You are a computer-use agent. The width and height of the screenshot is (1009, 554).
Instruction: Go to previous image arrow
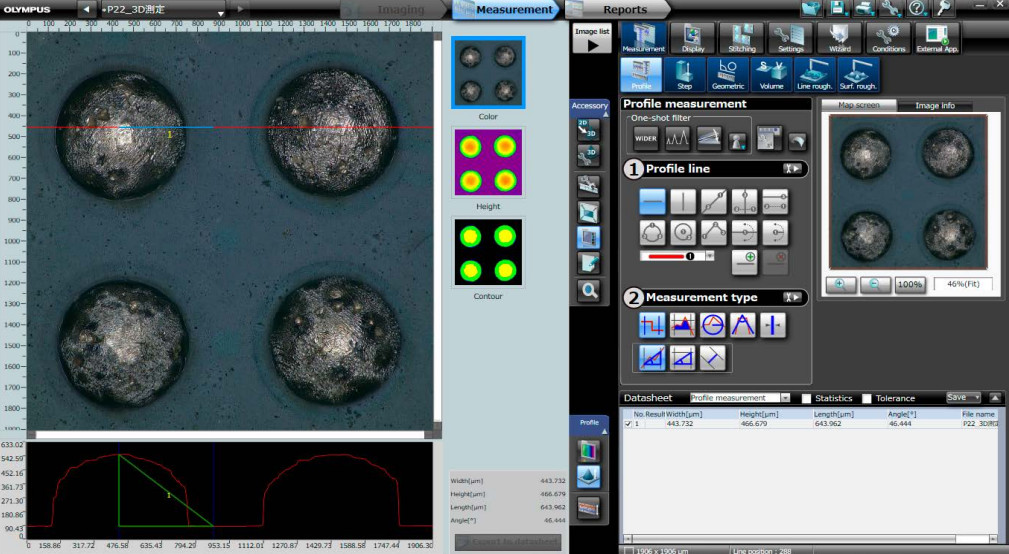pyautogui.click(x=87, y=9)
